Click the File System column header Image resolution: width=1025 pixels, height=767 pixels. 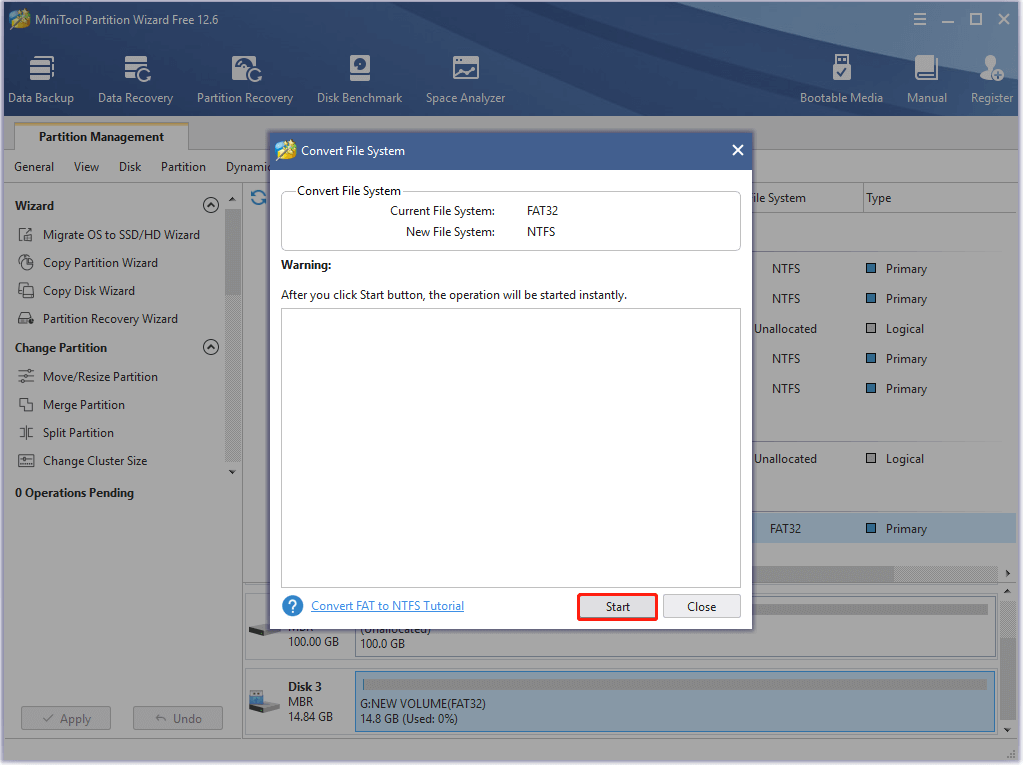point(780,198)
